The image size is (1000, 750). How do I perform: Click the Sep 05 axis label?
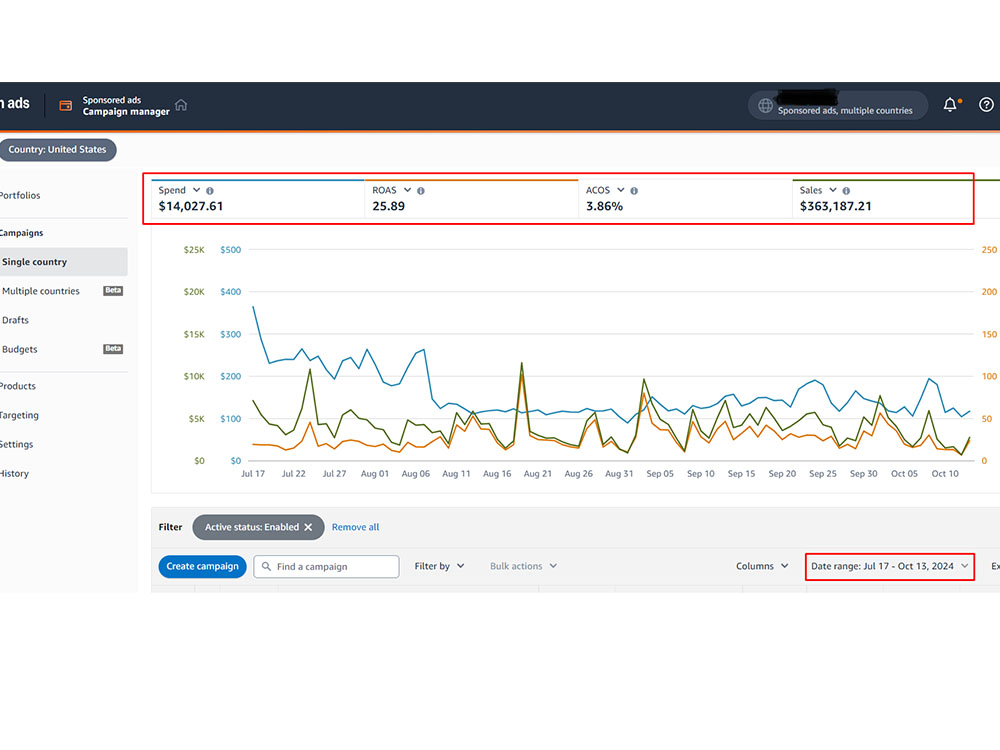pyautogui.click(x=660, y=474)
